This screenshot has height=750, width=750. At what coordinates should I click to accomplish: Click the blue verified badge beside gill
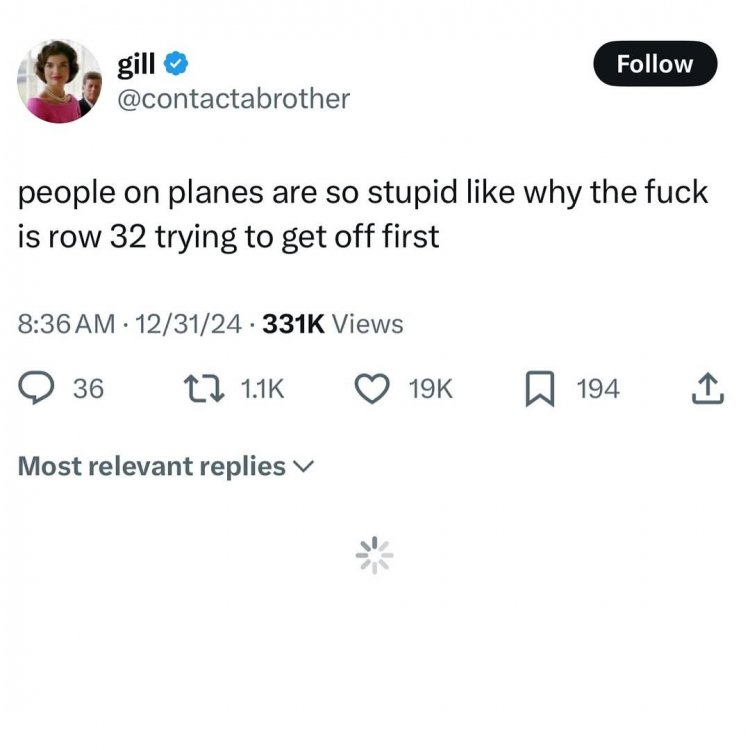point(177,65)
